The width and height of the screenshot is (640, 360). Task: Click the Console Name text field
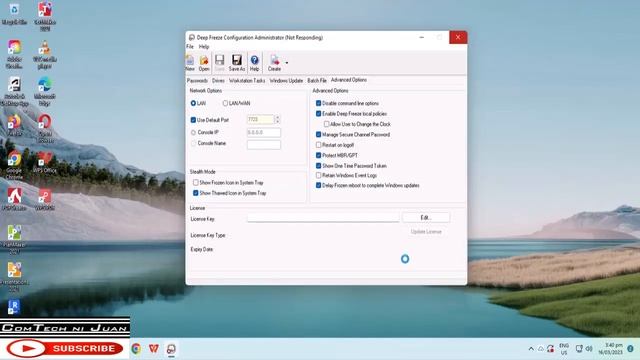(x=264, y=144)
